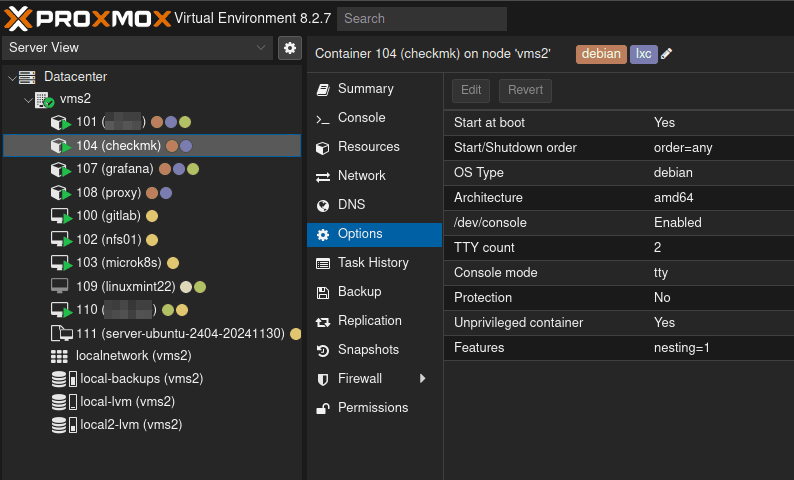Collapse the Datacenter tree node
This screenshot has width=794, height=480.
click(12, 77)
